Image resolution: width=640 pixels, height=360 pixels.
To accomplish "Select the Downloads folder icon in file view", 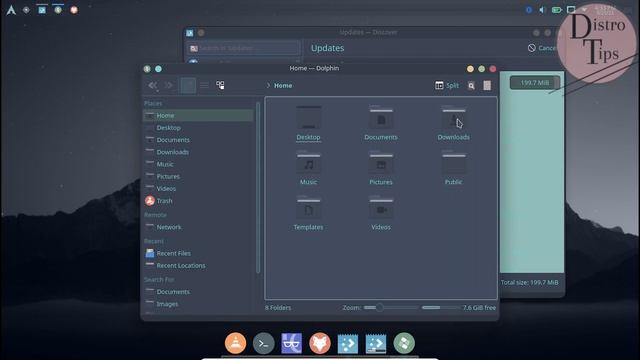I will tap(453, 118).
